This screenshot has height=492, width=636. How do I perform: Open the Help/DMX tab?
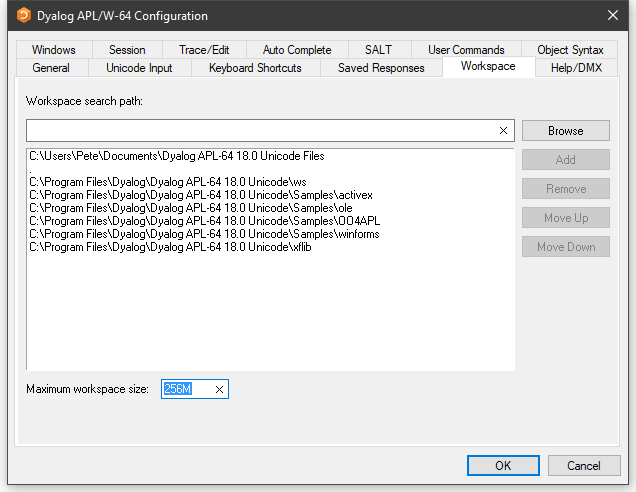tap(577, 68)
